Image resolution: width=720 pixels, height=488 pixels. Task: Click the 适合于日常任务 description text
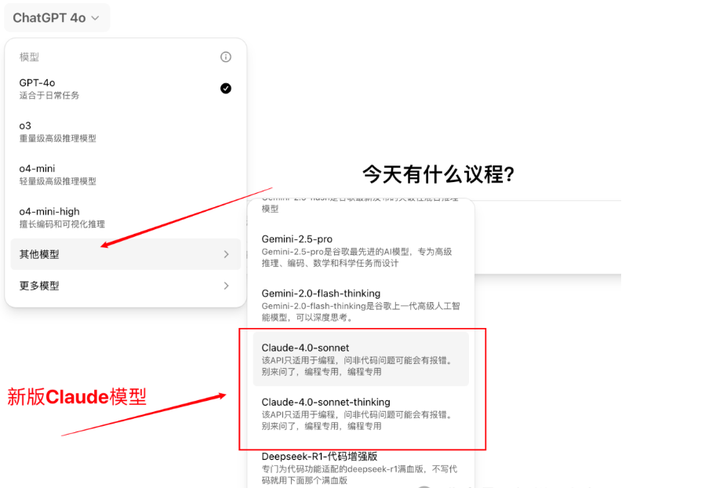coord(49,95)
